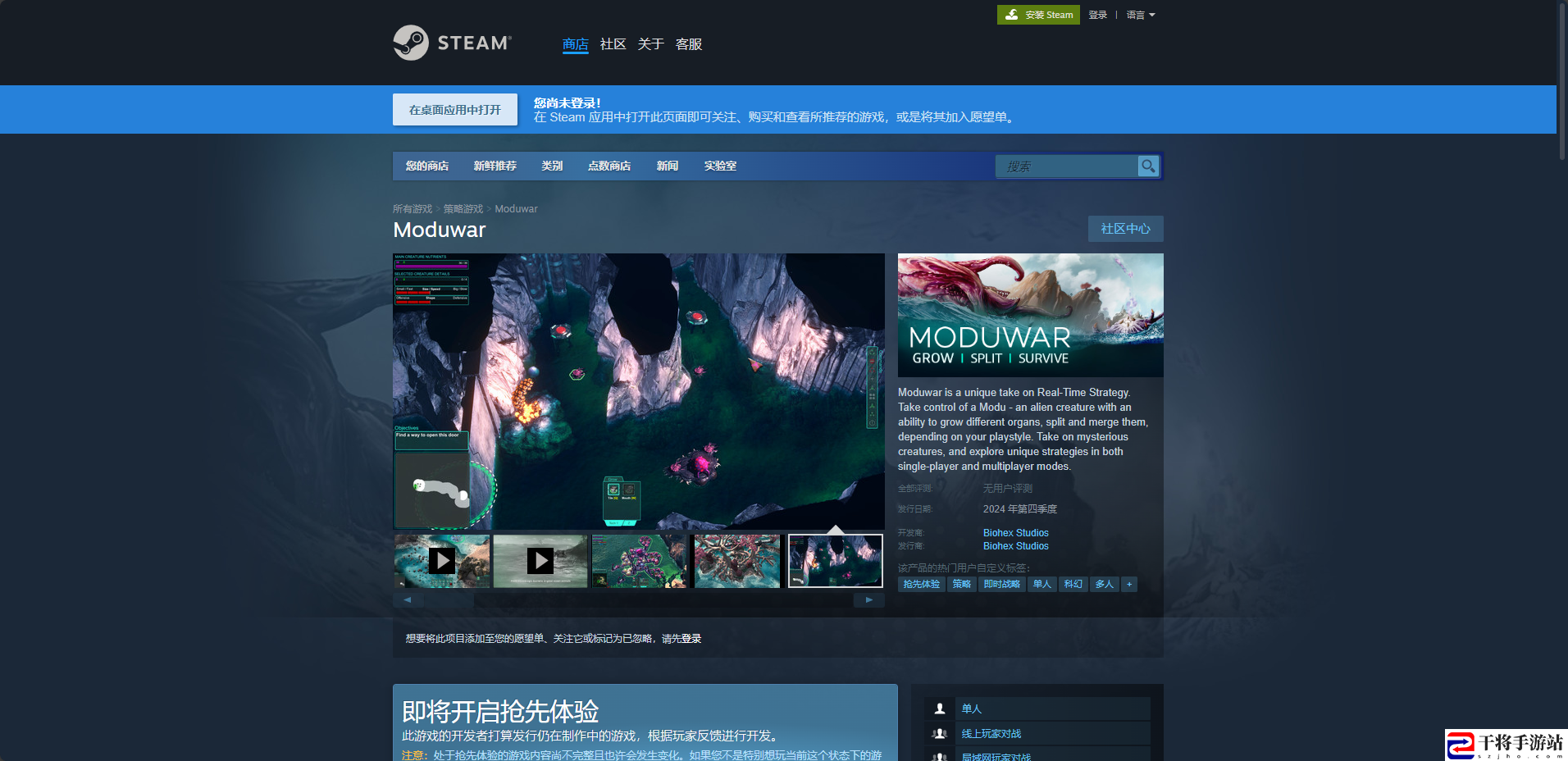Click the publisher Biohex Studios link

[x=1016, y=546]
